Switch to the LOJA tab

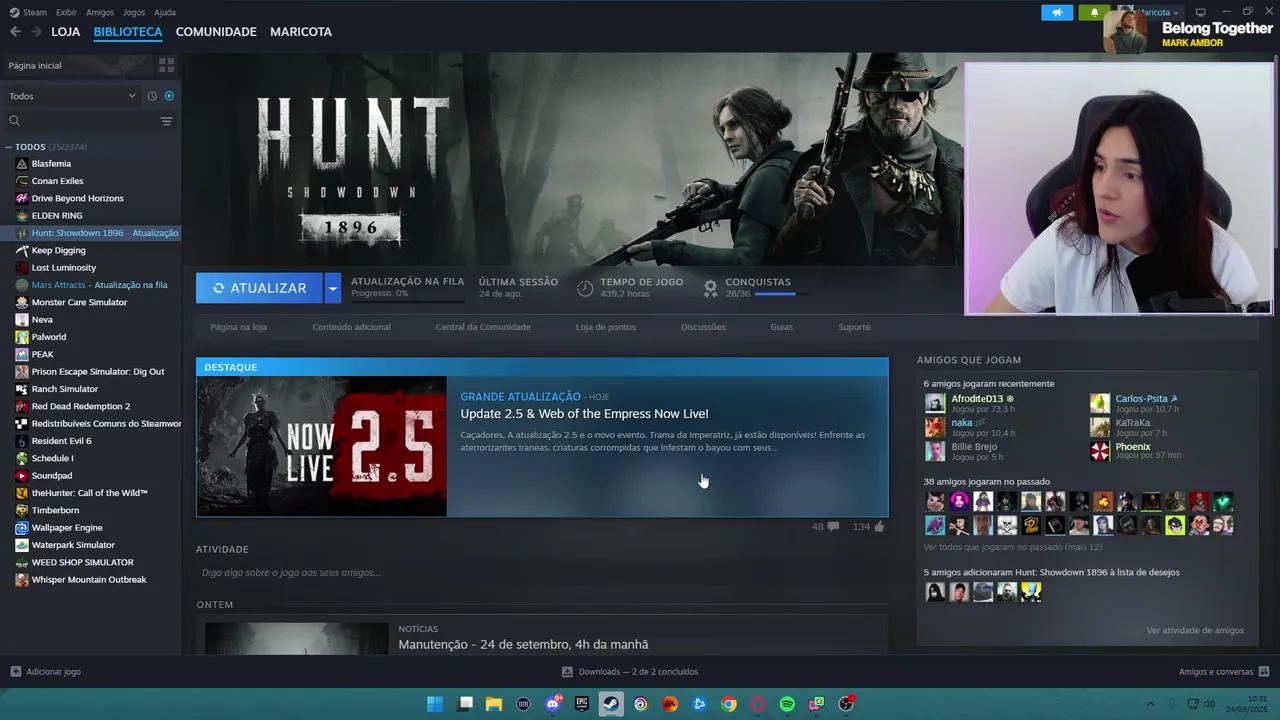pyautogui.click(x=66, y=32)
